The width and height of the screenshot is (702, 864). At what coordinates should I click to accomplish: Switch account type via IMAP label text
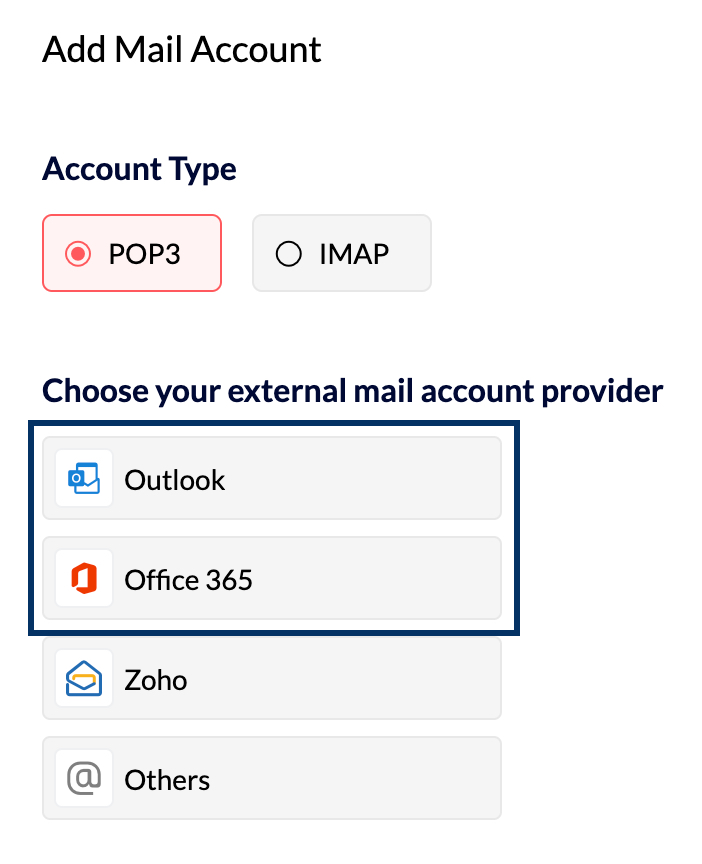353,254
